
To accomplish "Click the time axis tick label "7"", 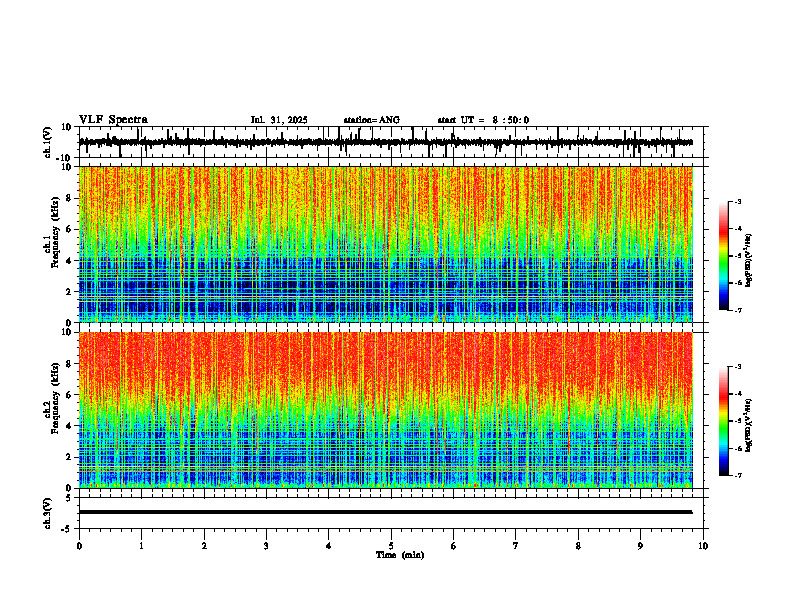I will 516,546.
